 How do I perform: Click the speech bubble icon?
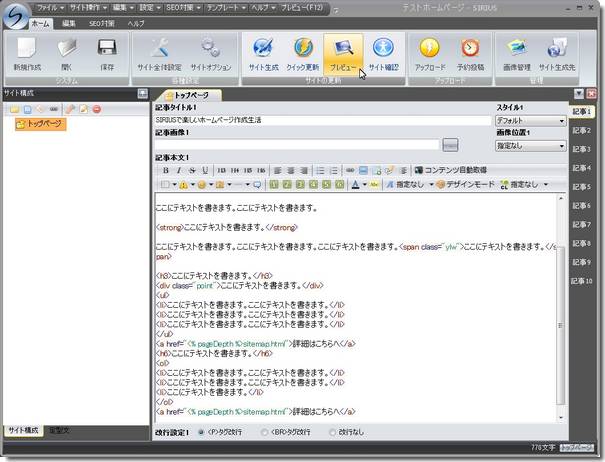(x=257, y=185)
